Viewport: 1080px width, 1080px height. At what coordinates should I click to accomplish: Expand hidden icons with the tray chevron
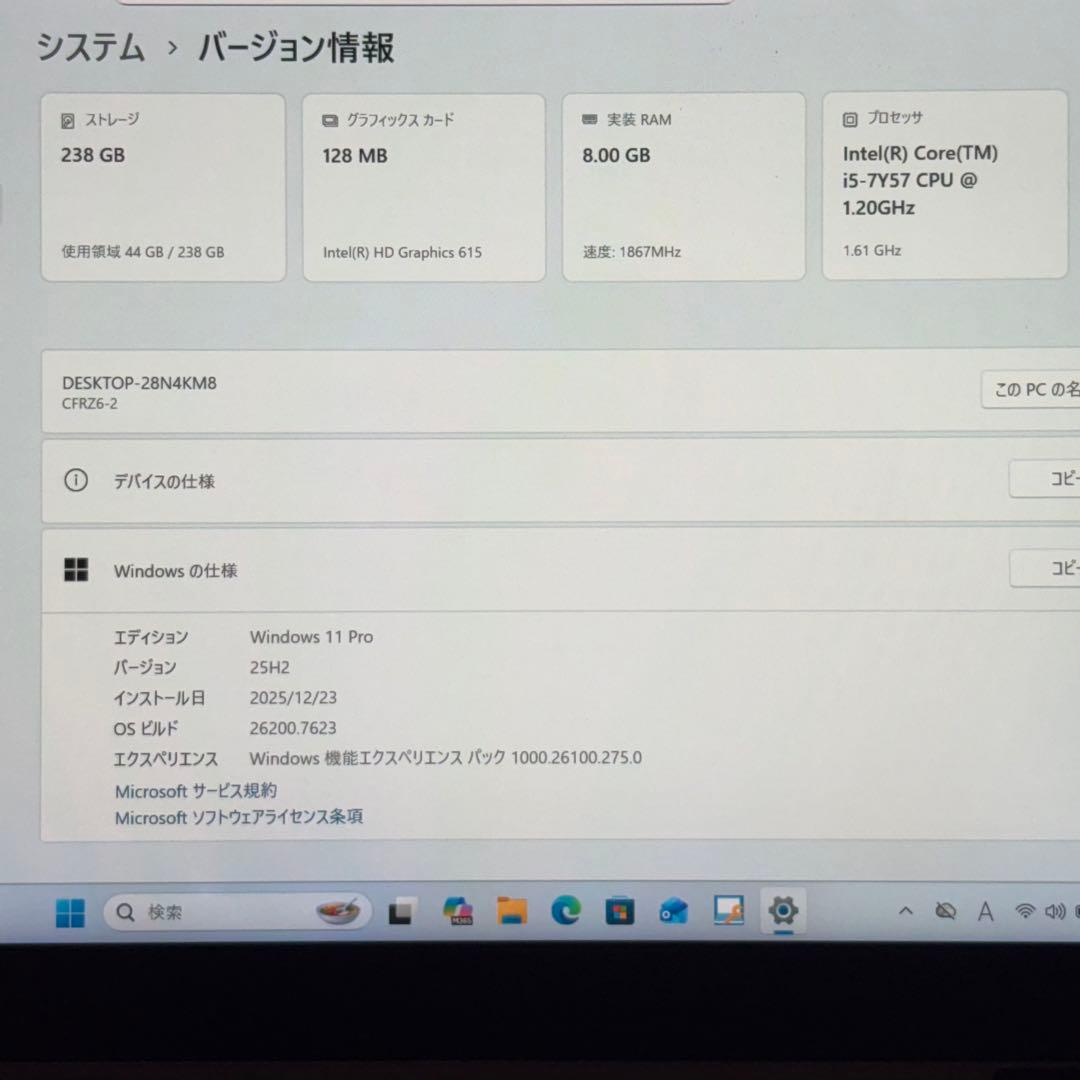(x=906, y=911)
